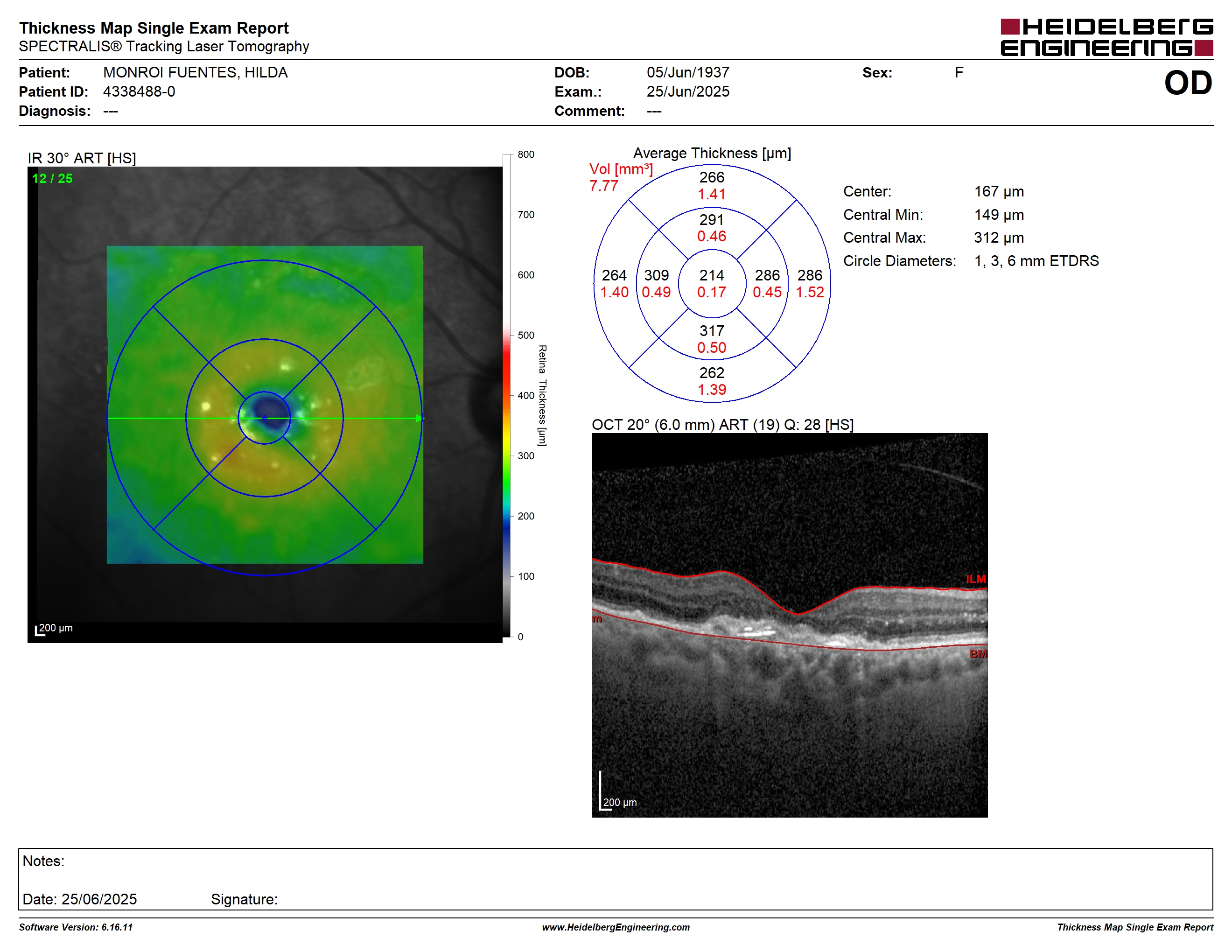Click the Signature field label
The image size is (1232, 952).
coord(244,899)
